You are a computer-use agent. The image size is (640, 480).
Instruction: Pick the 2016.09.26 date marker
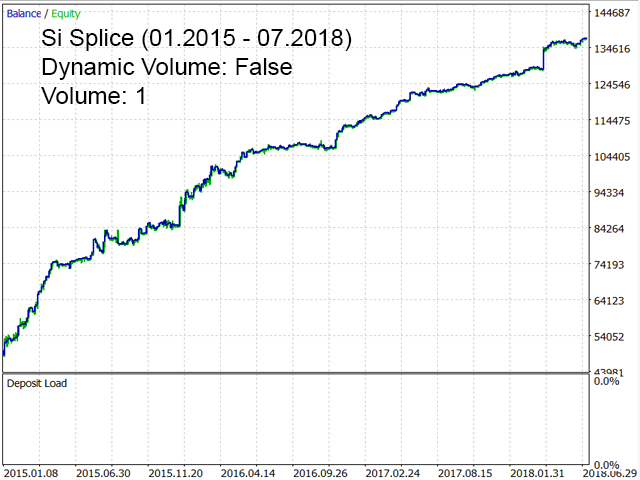(322, 472)
